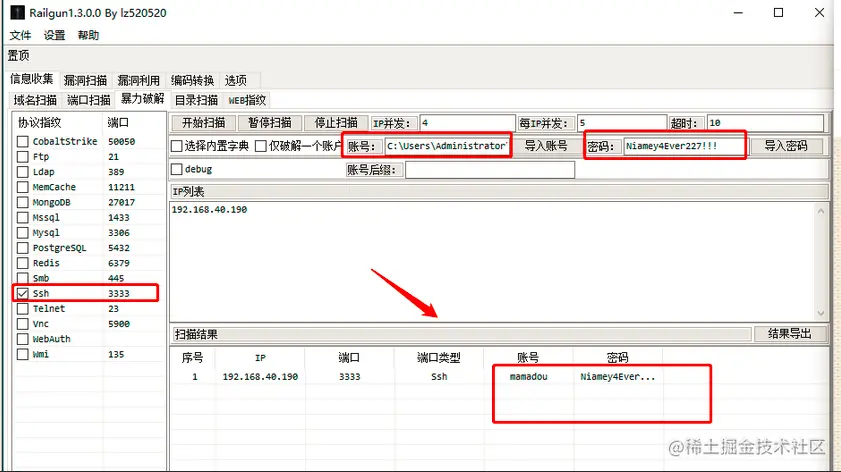Screen dimensions: 841x472
Task: Click the 账号 account path field
Action: coord(447,146)
